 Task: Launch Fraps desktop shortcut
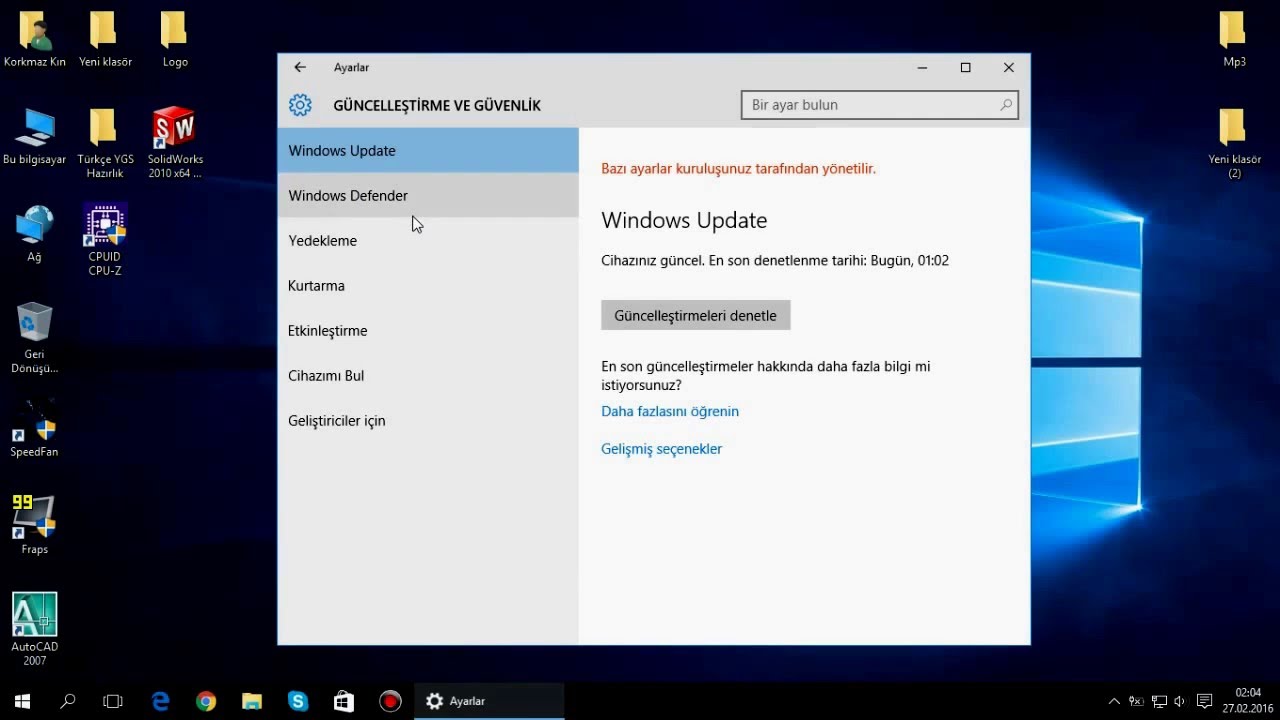[x=34, y=525]
